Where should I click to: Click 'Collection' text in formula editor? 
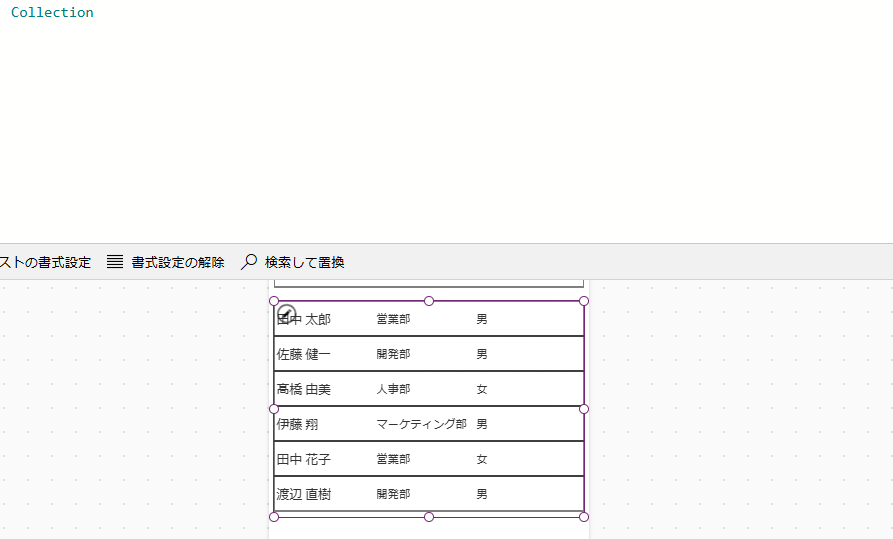[52, 12]
